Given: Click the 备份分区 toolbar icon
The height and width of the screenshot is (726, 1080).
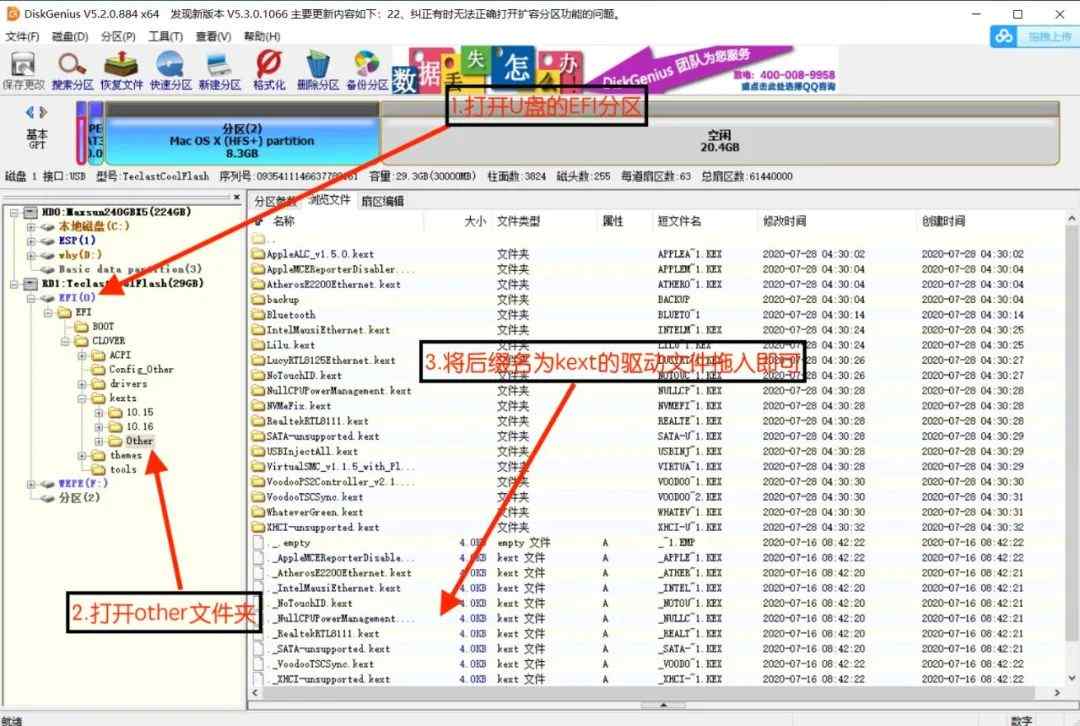Looking at the screenshot, I should (x=366, y=71).
